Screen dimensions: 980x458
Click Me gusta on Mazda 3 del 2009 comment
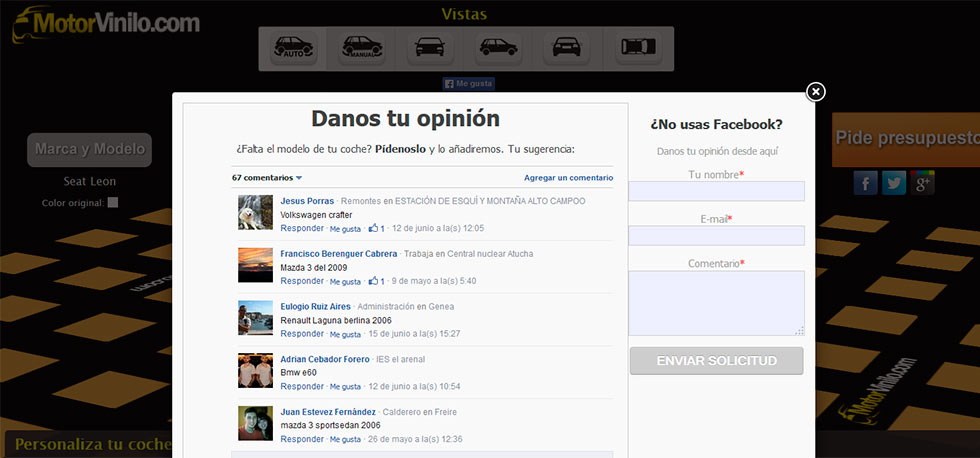click(x=345, y=282)
